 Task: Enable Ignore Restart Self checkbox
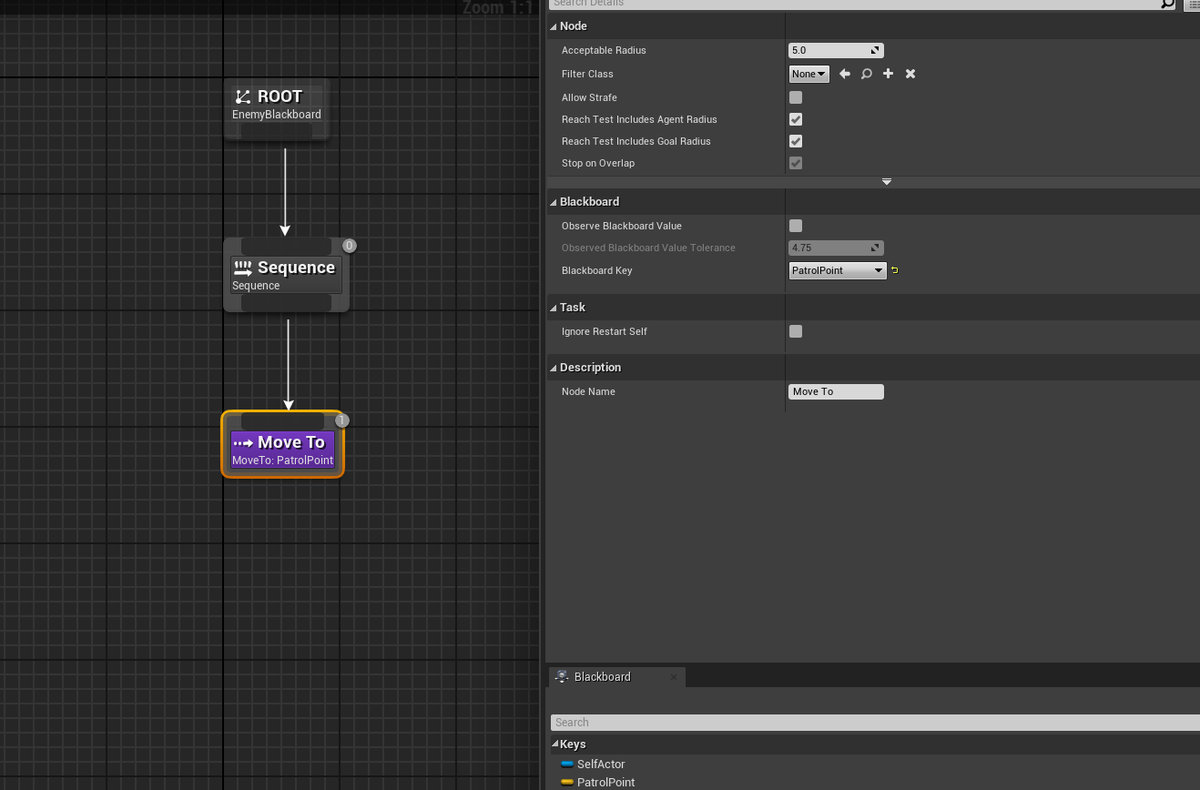(796, 331)
